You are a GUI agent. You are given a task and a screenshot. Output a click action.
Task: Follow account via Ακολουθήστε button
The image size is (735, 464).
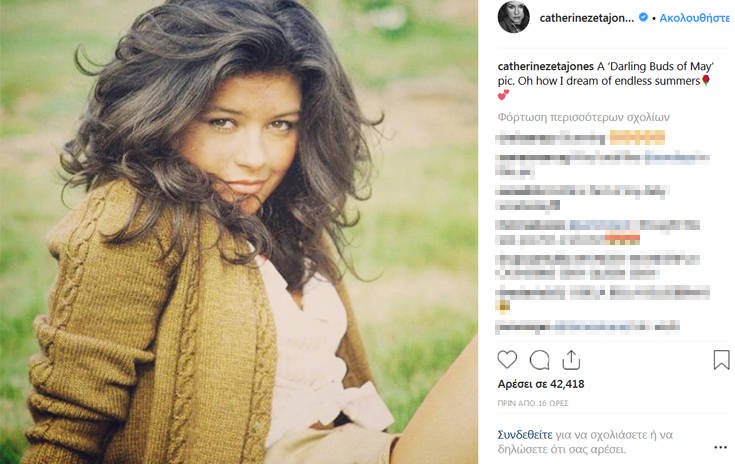695,18
